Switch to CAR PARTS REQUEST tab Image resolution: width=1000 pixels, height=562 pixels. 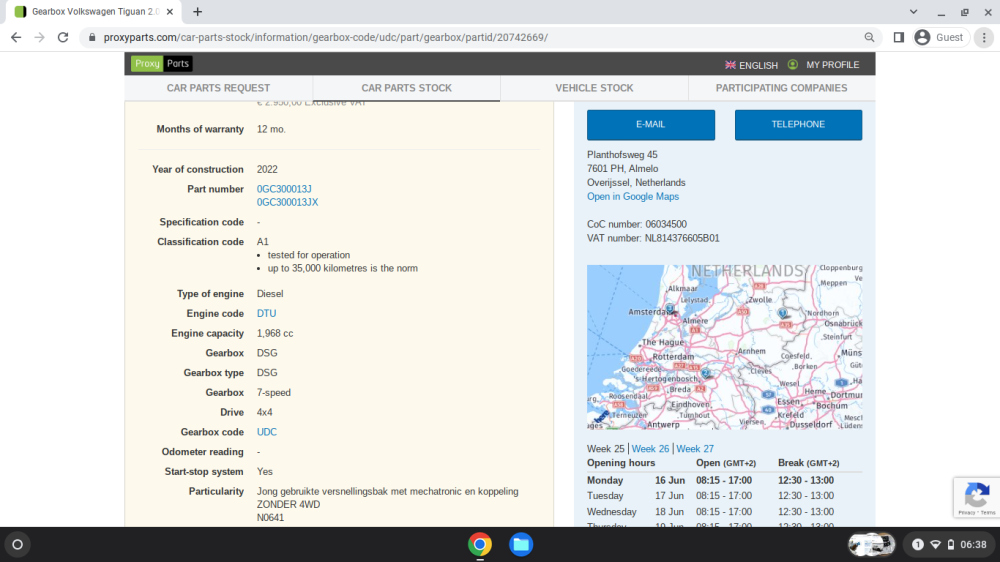click(x=218, y=88)
